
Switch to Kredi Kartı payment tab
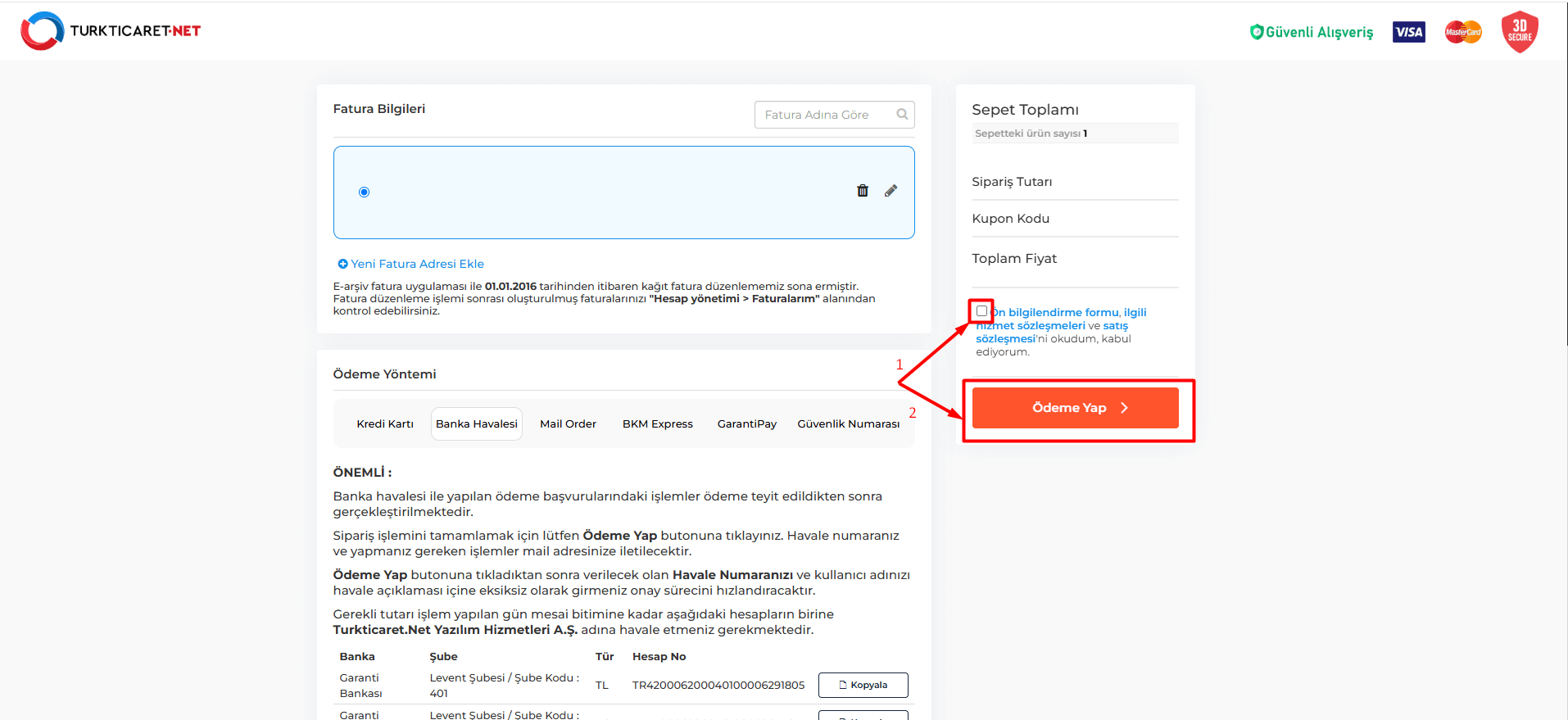pos(385,424)
